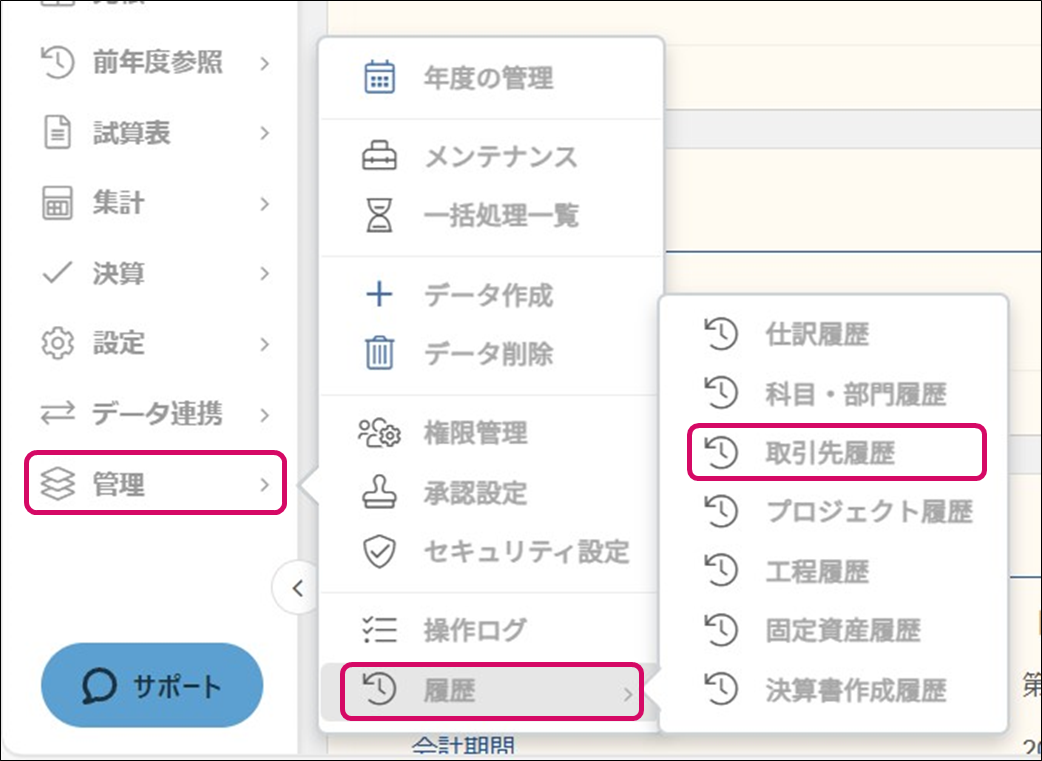Select 決算書作成履歴 in the history list
This screenshot has width=1042, height=761.
[855, 690]
